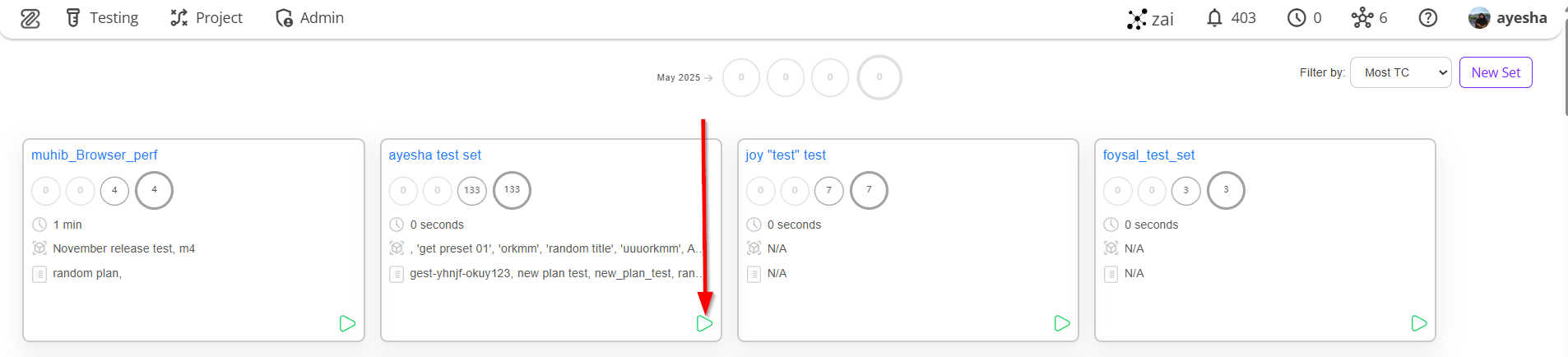Screen dimensions: 1568x357
Task: Click the network nodes icon showing 6
Action: pos(1369,18)
